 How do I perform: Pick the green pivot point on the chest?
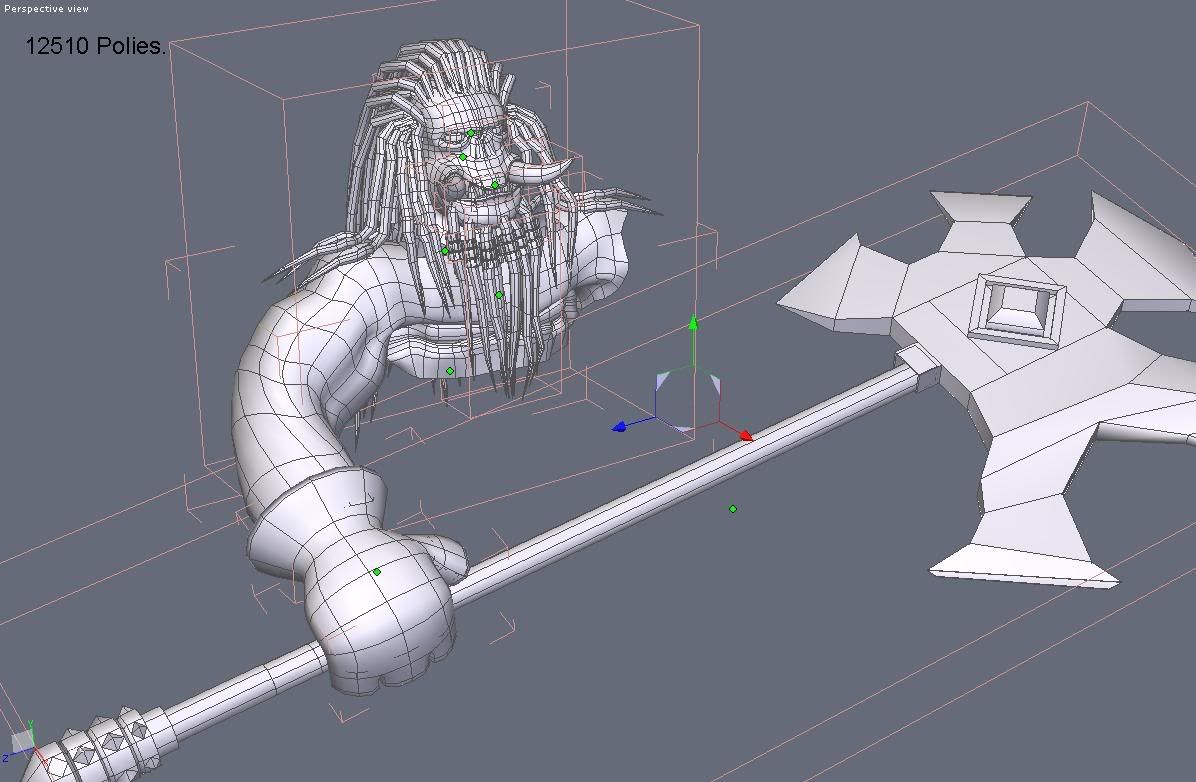(450, 371)
